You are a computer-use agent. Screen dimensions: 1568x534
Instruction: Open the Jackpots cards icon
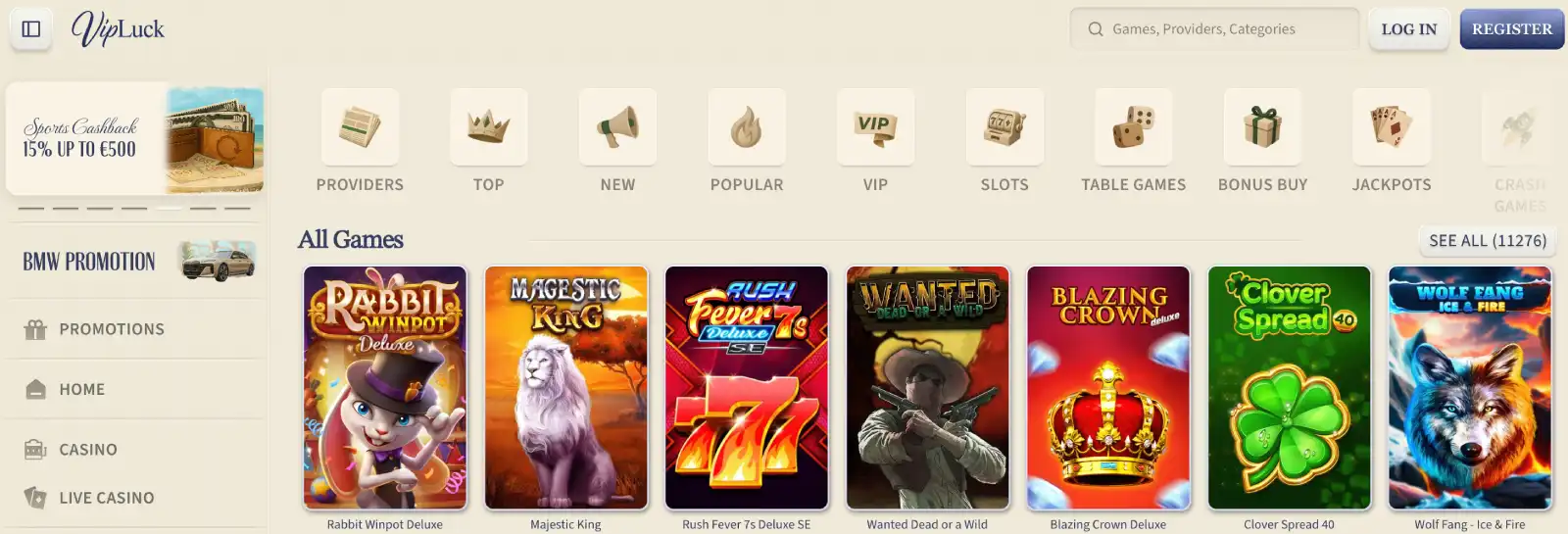click(1392, 127)
